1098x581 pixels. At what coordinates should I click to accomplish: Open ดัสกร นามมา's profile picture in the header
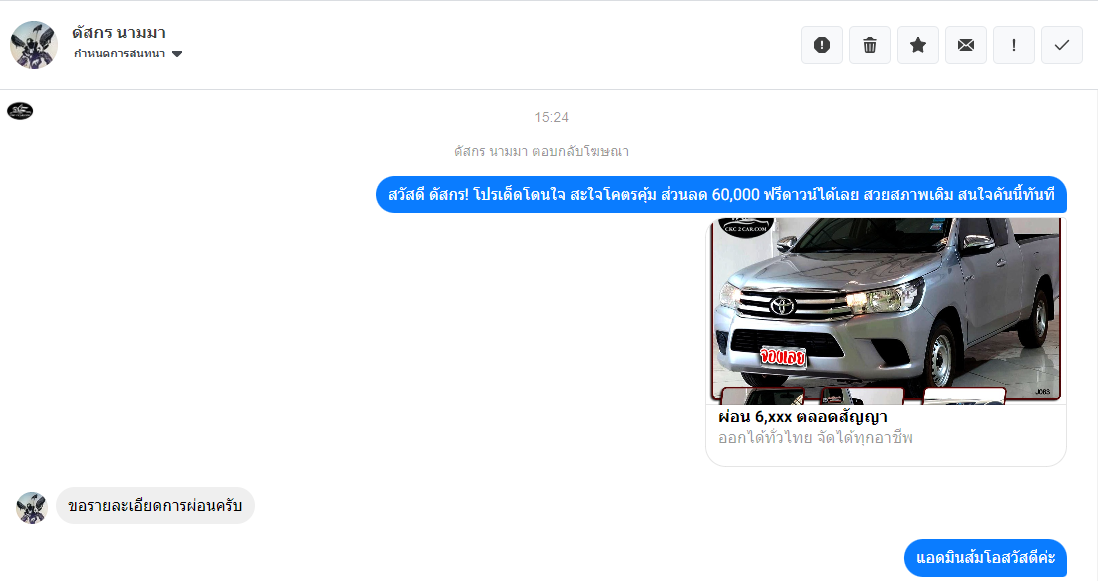pyautogui.click(x=34, y=45)
